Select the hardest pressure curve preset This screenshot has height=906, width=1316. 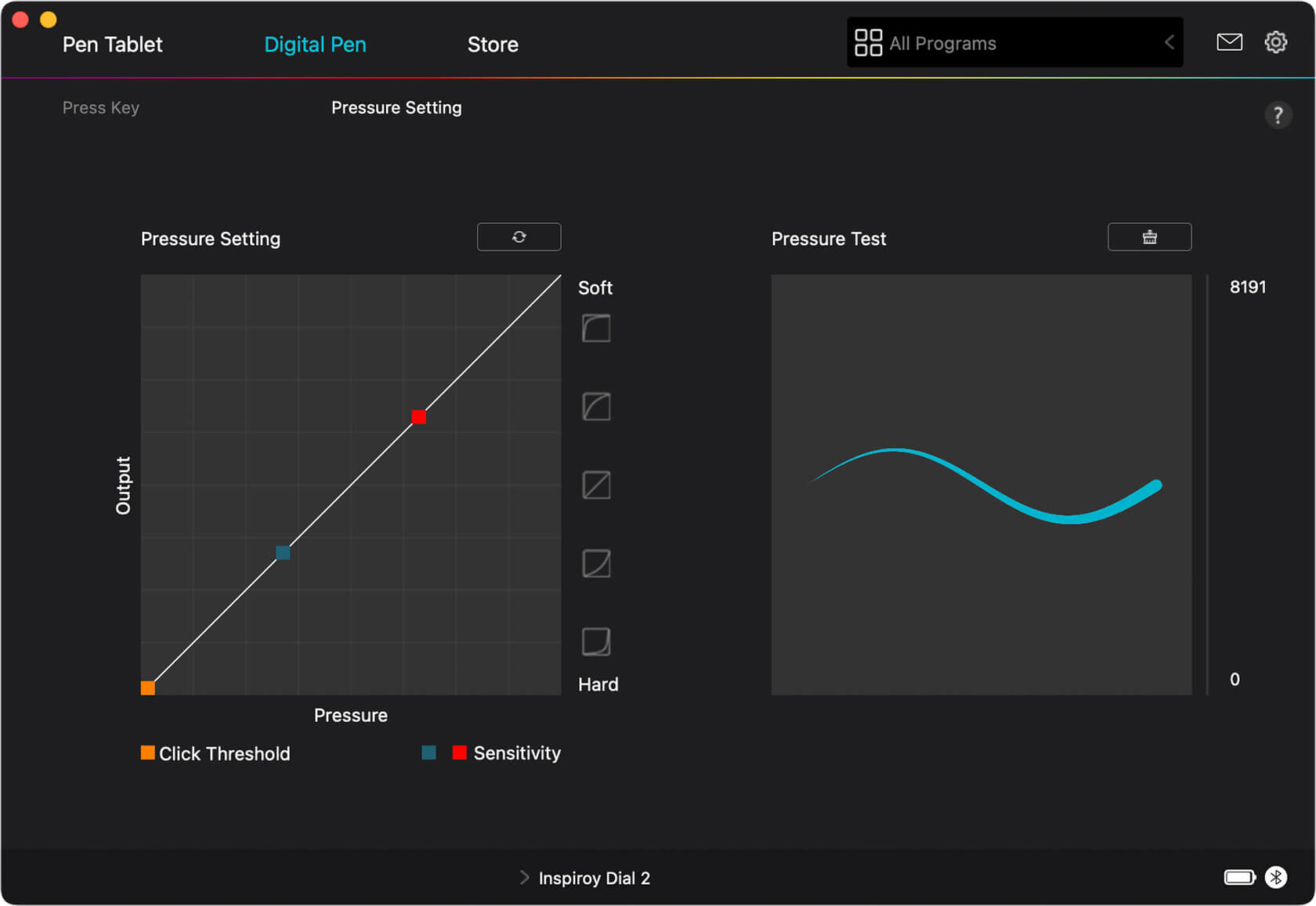click(x=596, y=641)
